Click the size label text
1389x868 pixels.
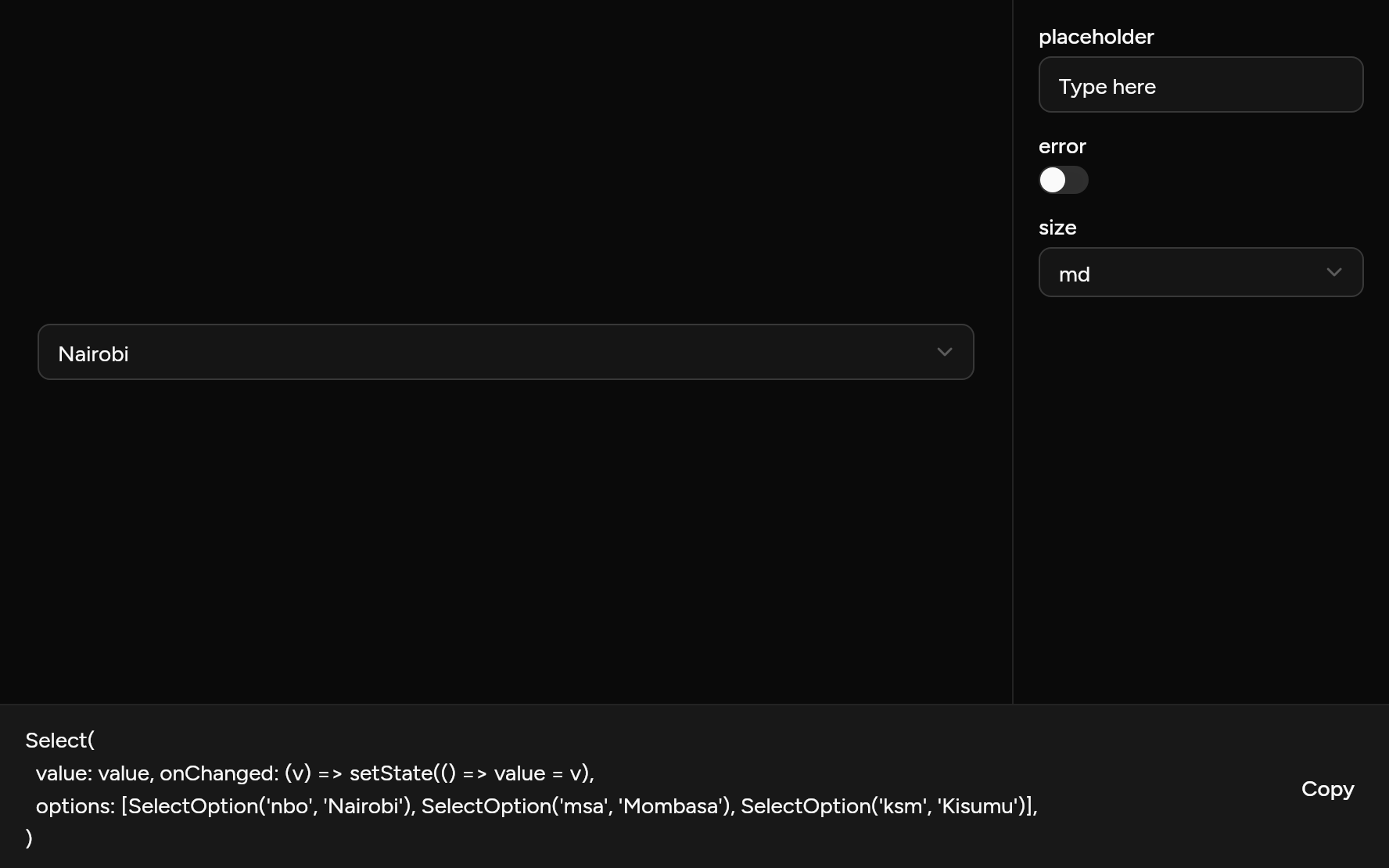1057,228
